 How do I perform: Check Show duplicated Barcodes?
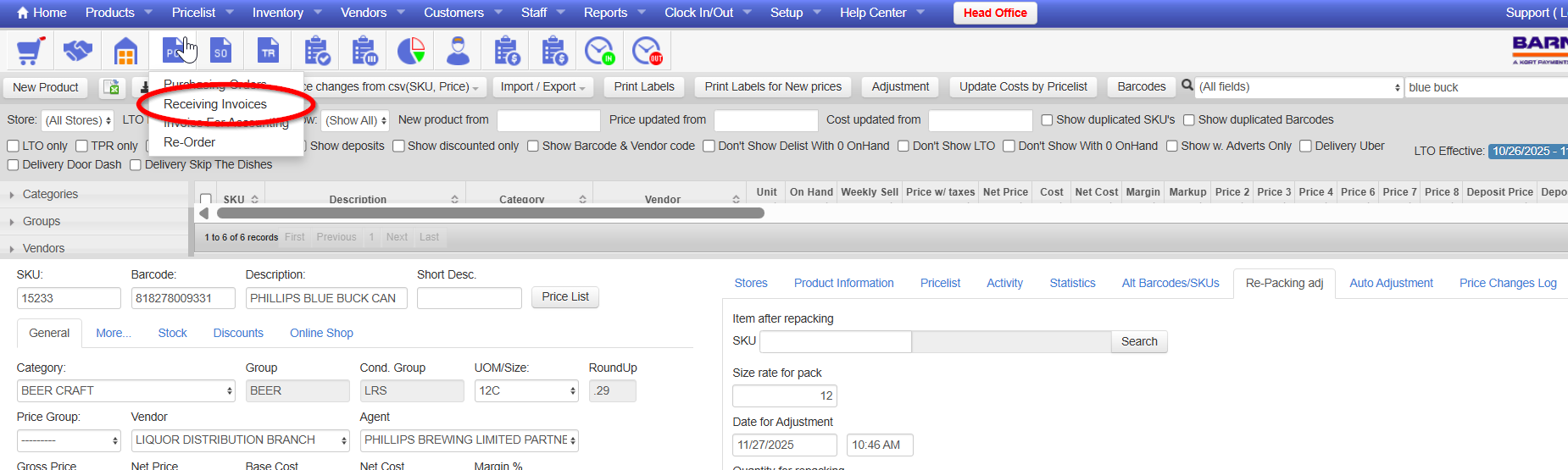[1189, 119]
